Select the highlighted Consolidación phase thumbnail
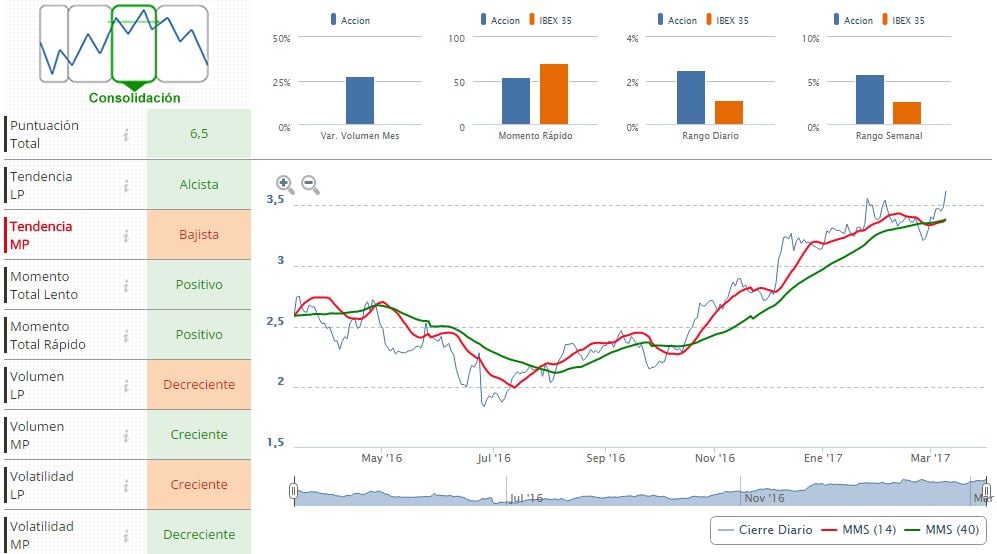The image size is (997, 554). pyautogui.click(x=134, y=44)
